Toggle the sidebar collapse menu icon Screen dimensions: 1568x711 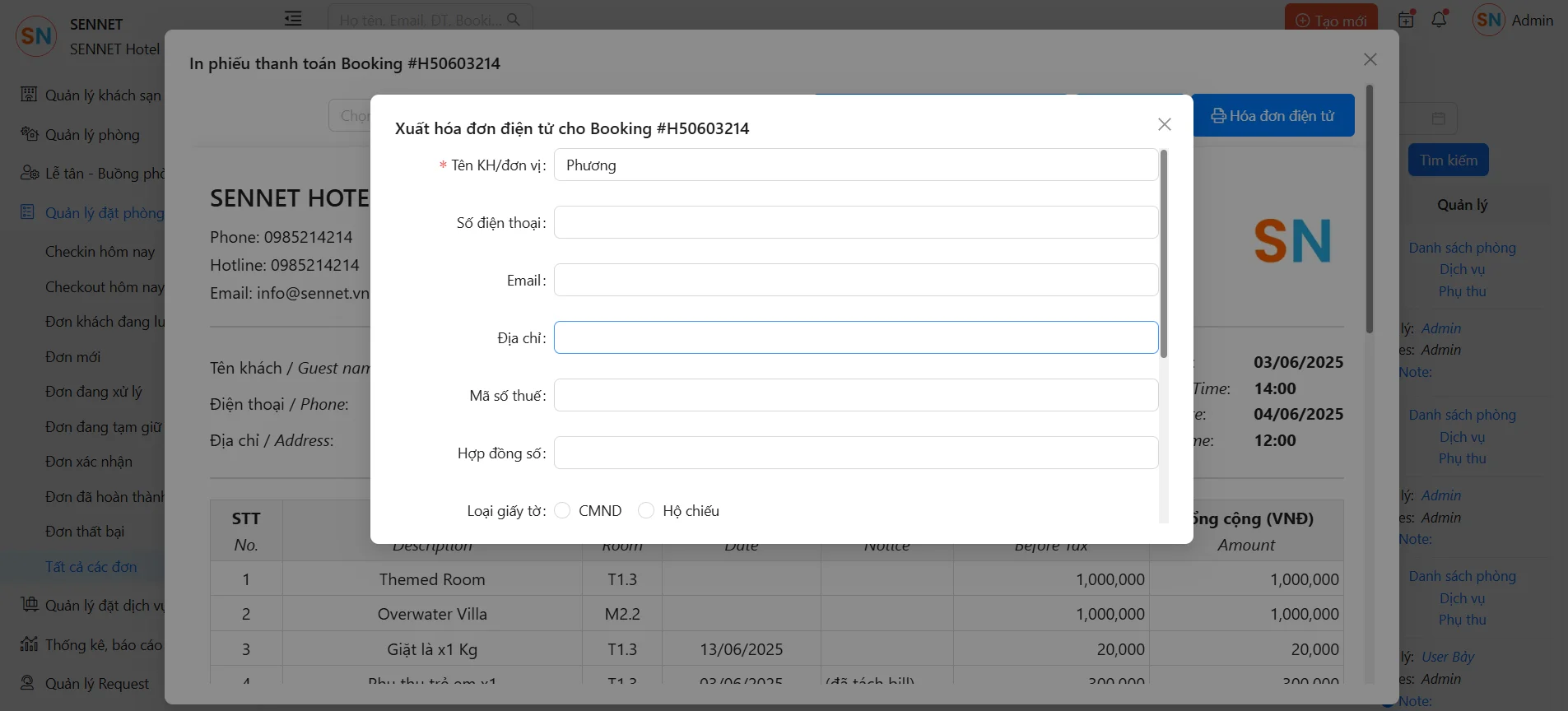click(293, 19)
